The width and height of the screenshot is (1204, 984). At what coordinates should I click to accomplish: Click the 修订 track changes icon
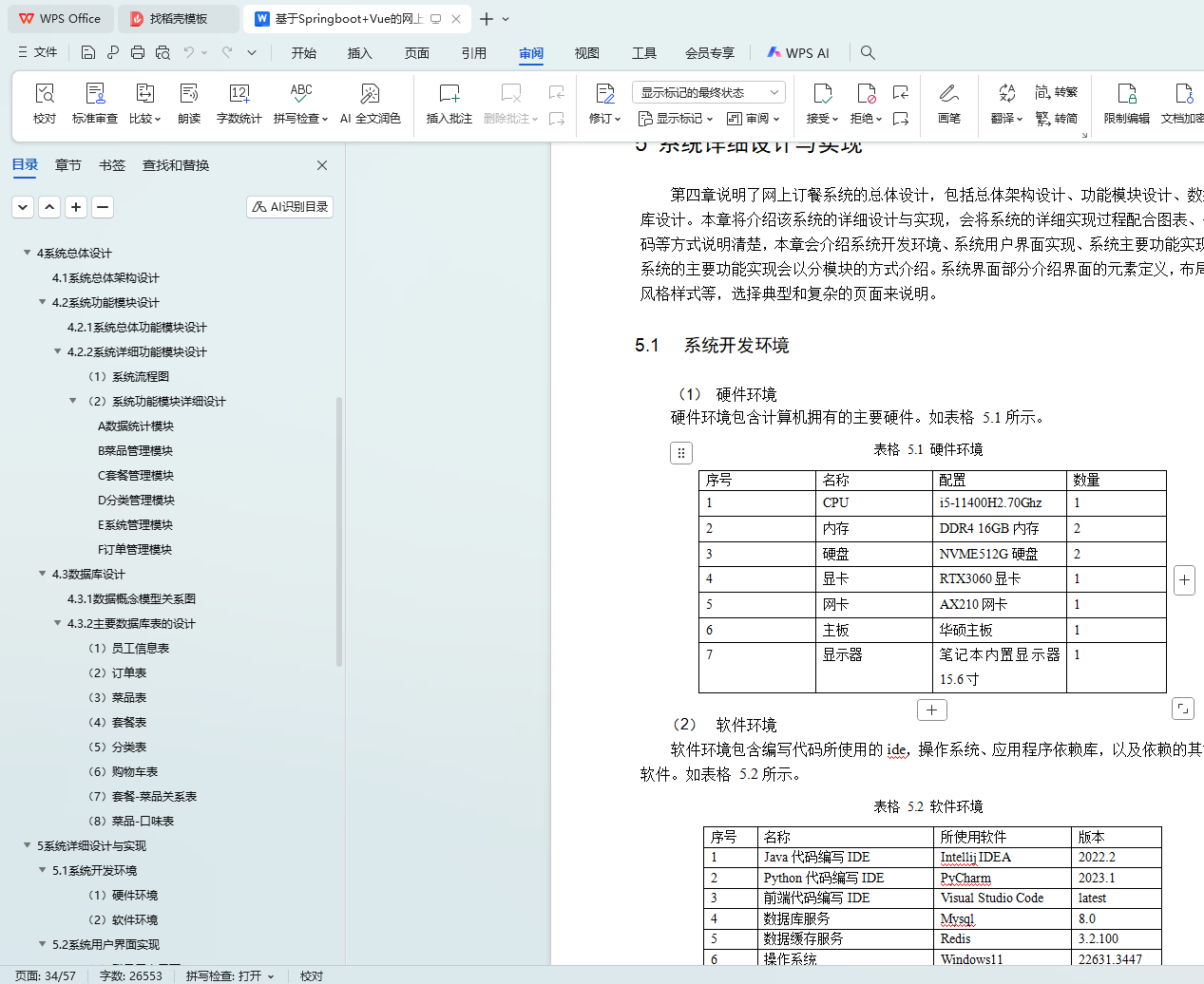coord(604,93)
